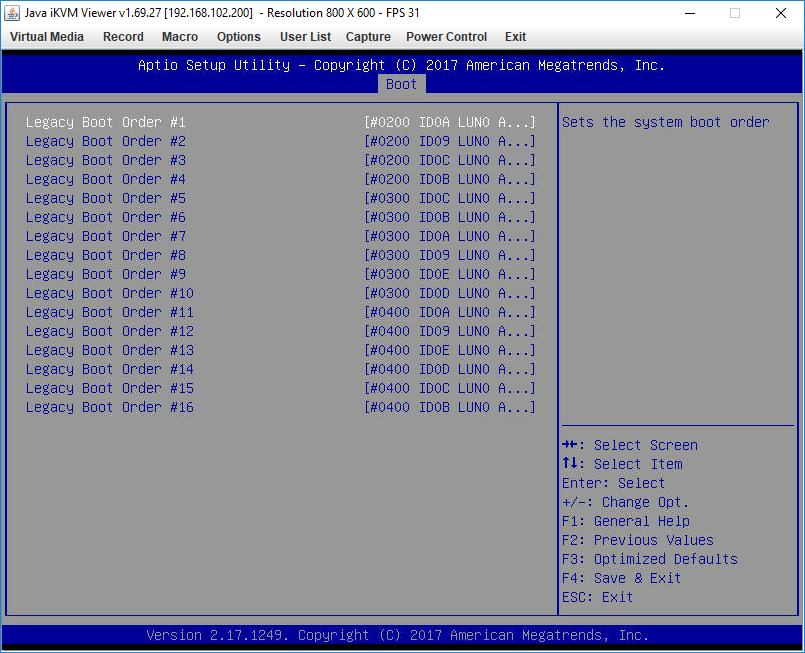Open Boot Order #10 value #0300 ID0D
This screenshot has width=805, height=653.
(450, 293)
